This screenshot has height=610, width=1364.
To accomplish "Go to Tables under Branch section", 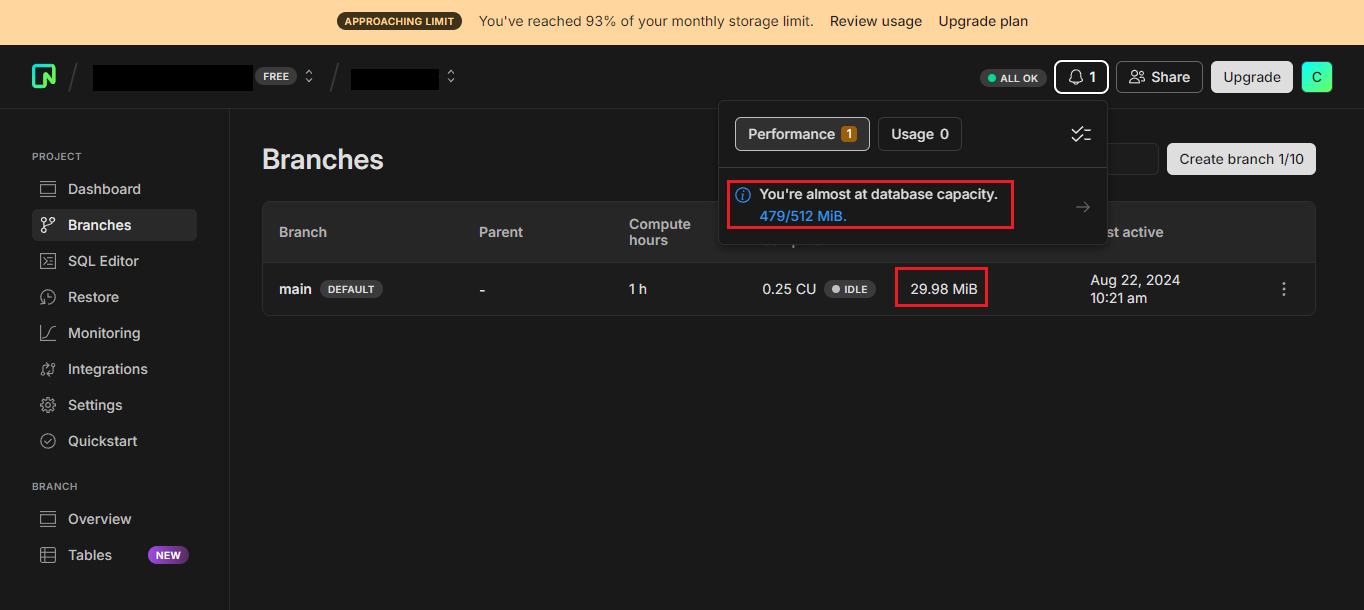I will coord(114,555).
